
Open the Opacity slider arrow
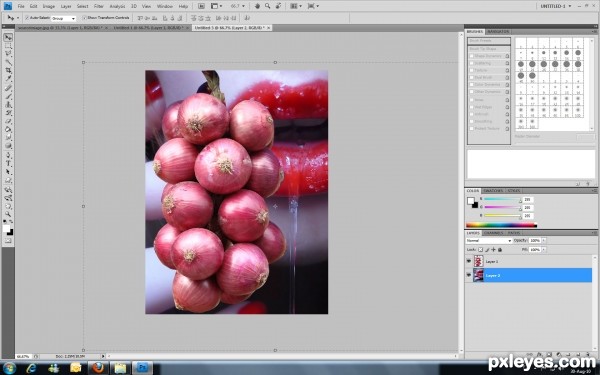point(544,241)
